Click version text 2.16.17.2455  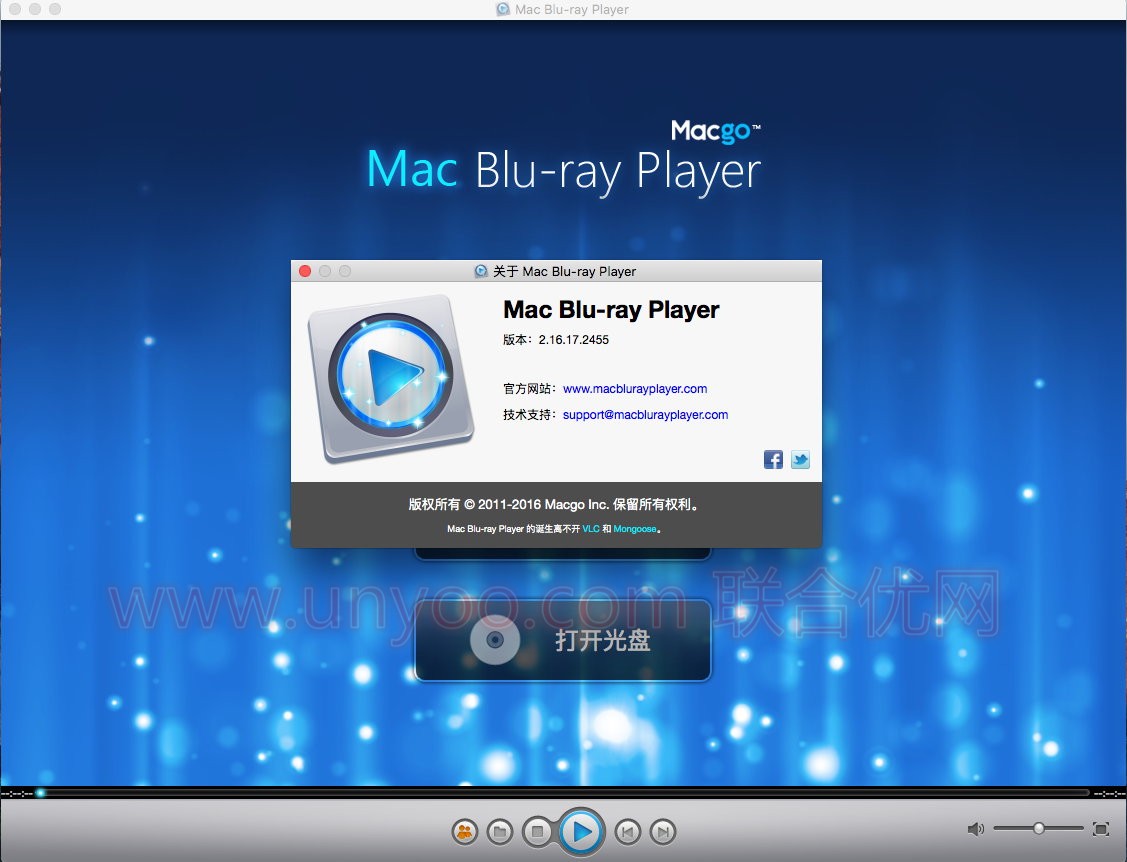pyautogui.click(x=574, y=340)
